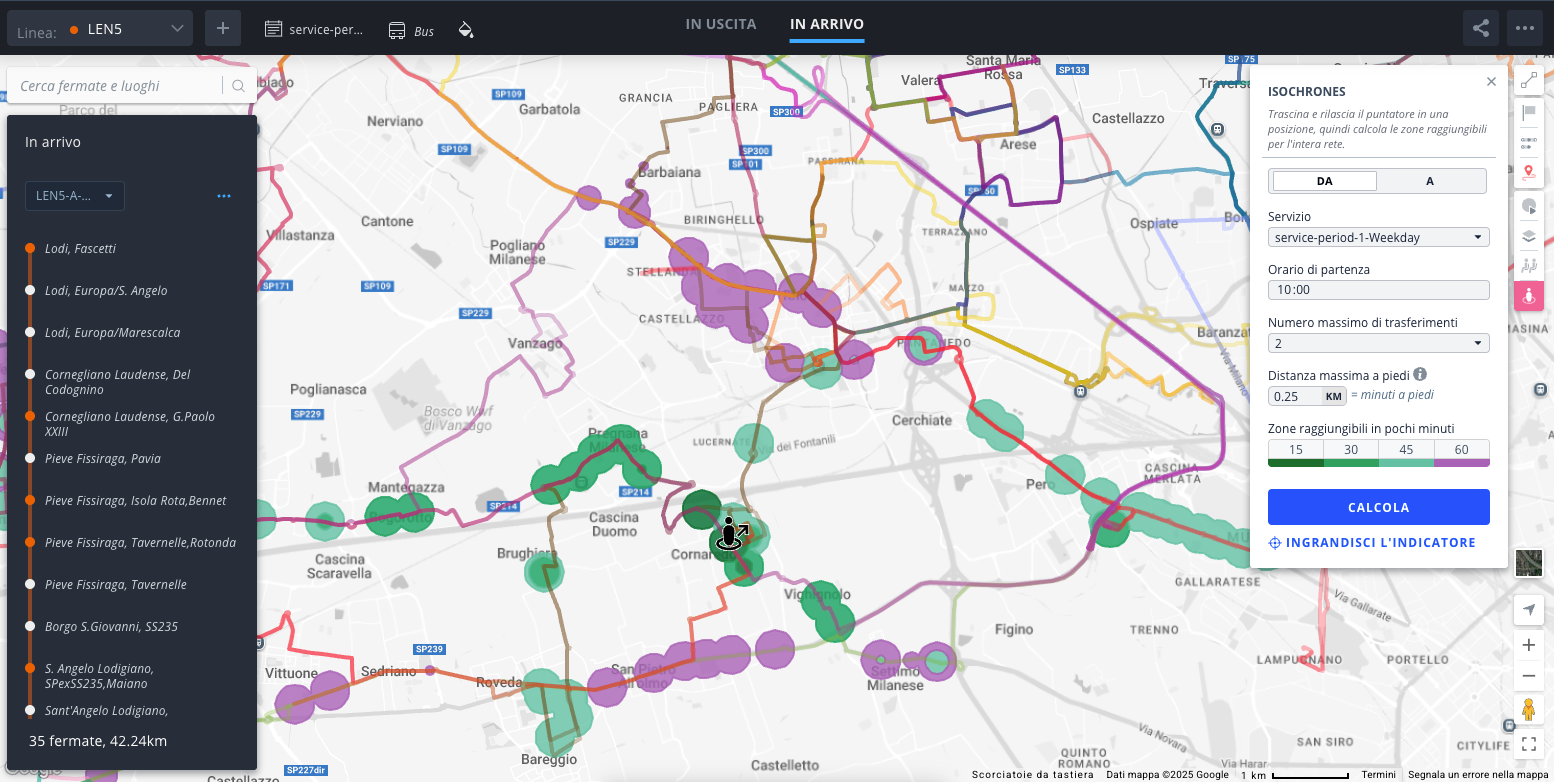Click the INGRANDISCI L'INDICATORE link

click(x=1372, y=543)
